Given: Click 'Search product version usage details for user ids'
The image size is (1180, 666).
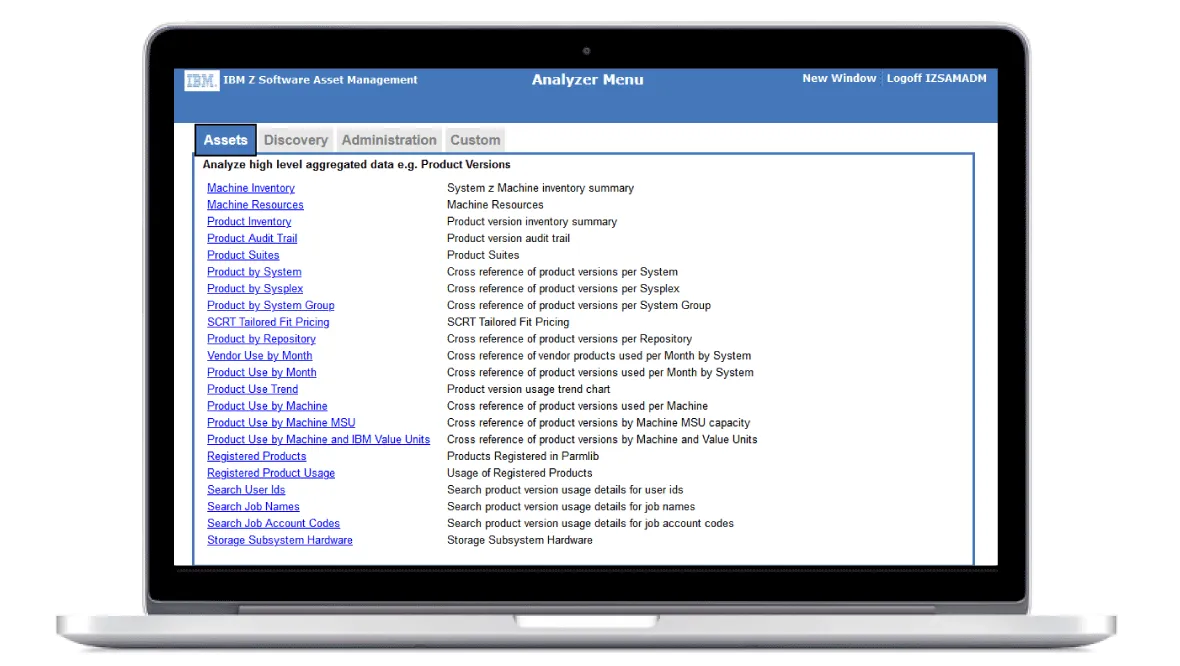Looking at the screenshot, I should tap(565, 490).
